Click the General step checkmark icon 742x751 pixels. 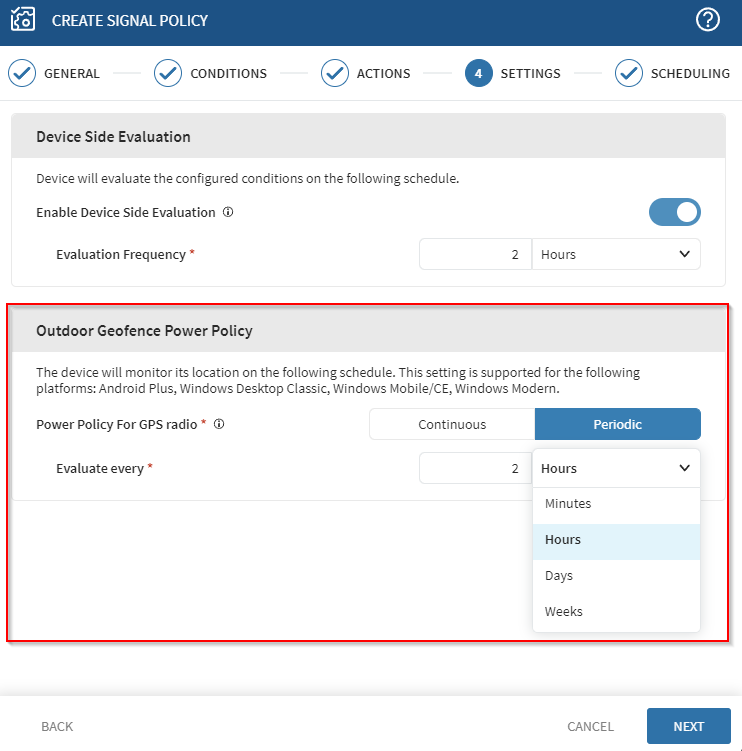(x=22, y=73)
